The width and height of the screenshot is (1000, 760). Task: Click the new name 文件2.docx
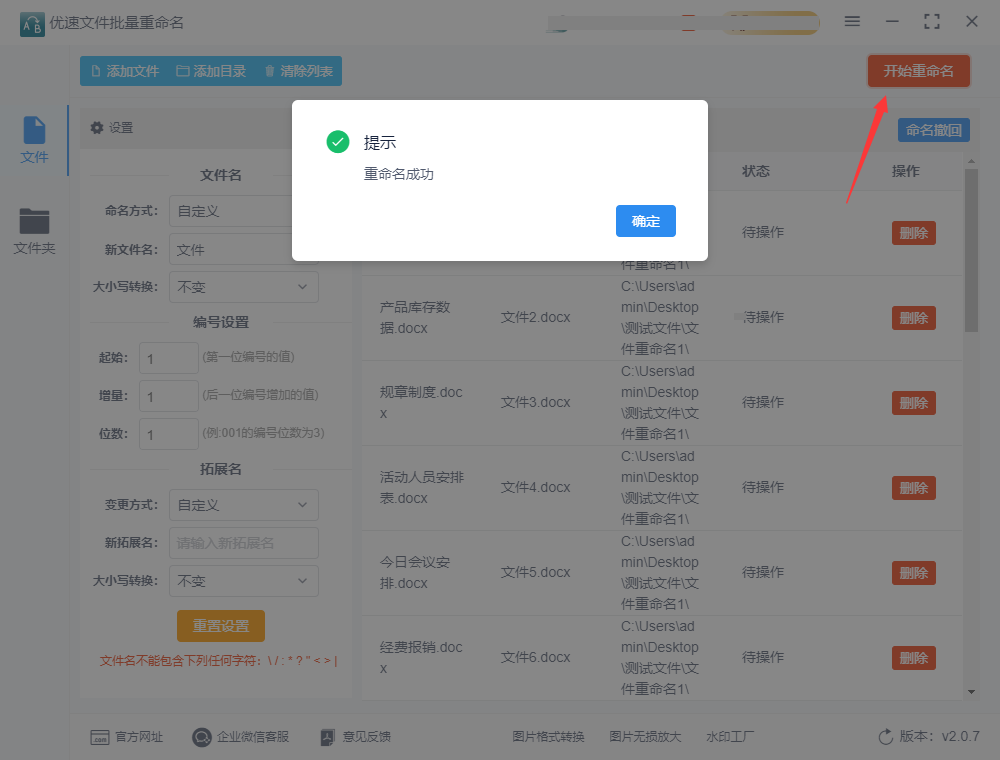[535, 317]
